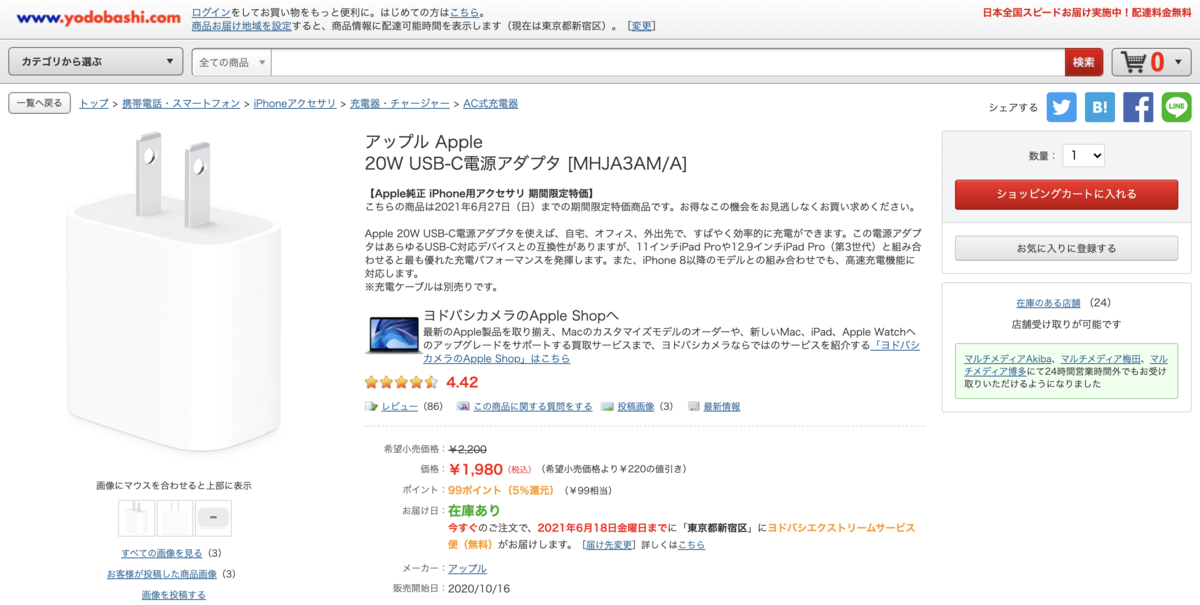Viewport: 1200px width, 605px height.
Task: Click the yodobashi.com logo
Action: [98, 18]
